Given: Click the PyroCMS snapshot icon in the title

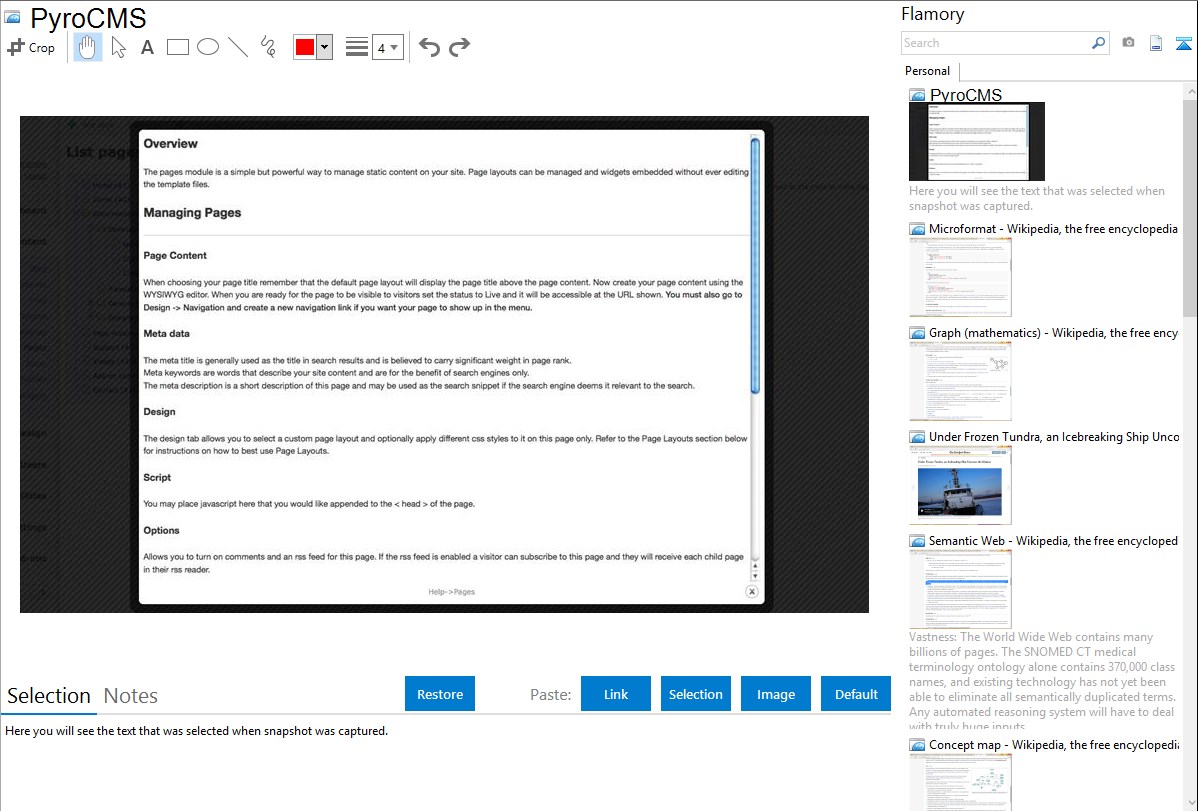Looking at the screenshot, I should point(12,17).
